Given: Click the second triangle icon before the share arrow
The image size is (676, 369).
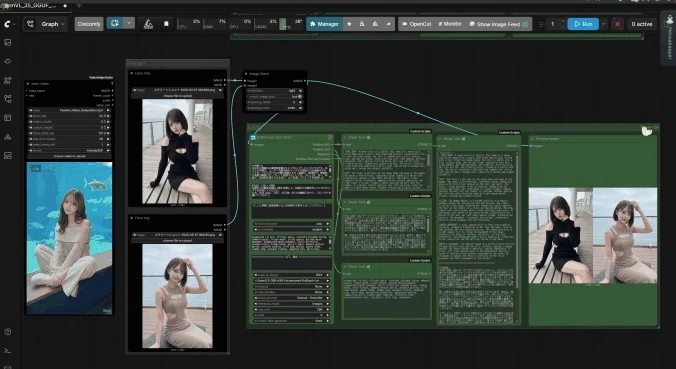Looking at the screenshot, I should click(x=375, y=24).
